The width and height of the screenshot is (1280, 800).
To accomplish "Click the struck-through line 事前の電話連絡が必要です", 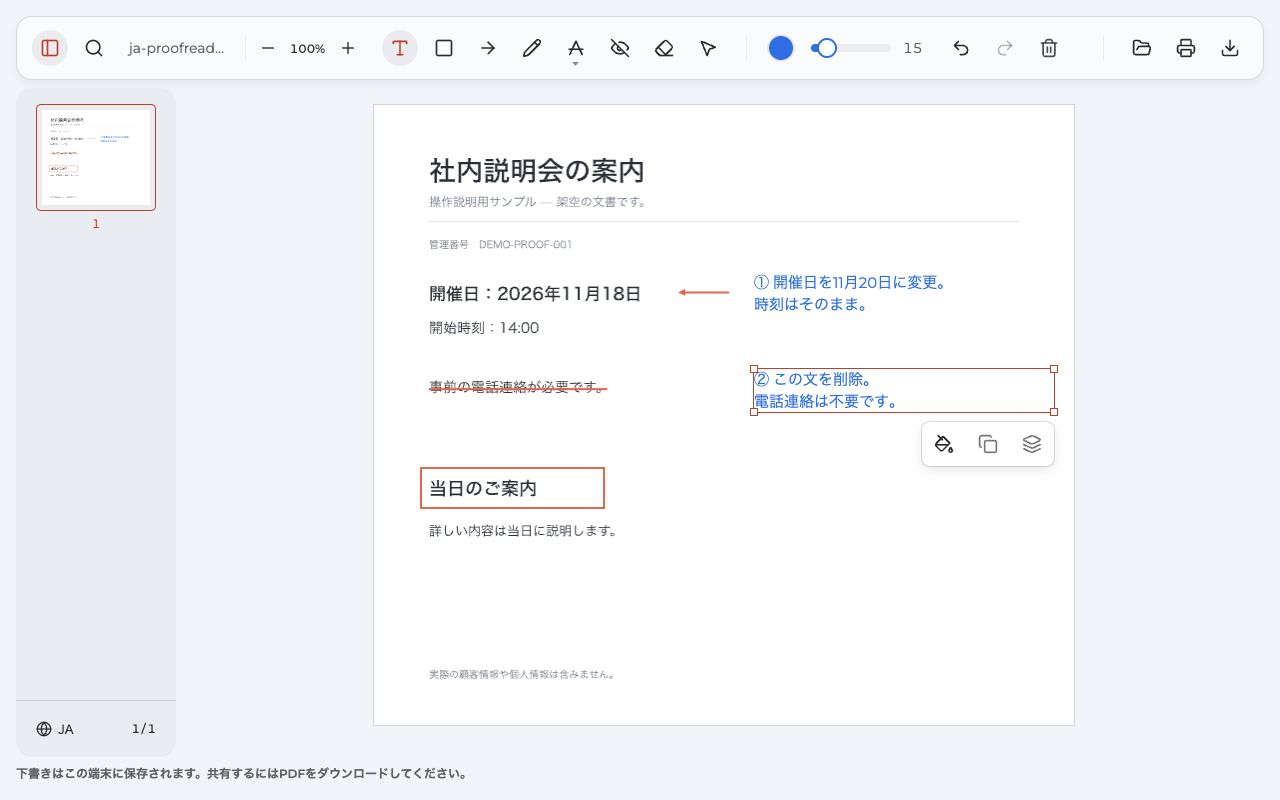I will point(518,387).
